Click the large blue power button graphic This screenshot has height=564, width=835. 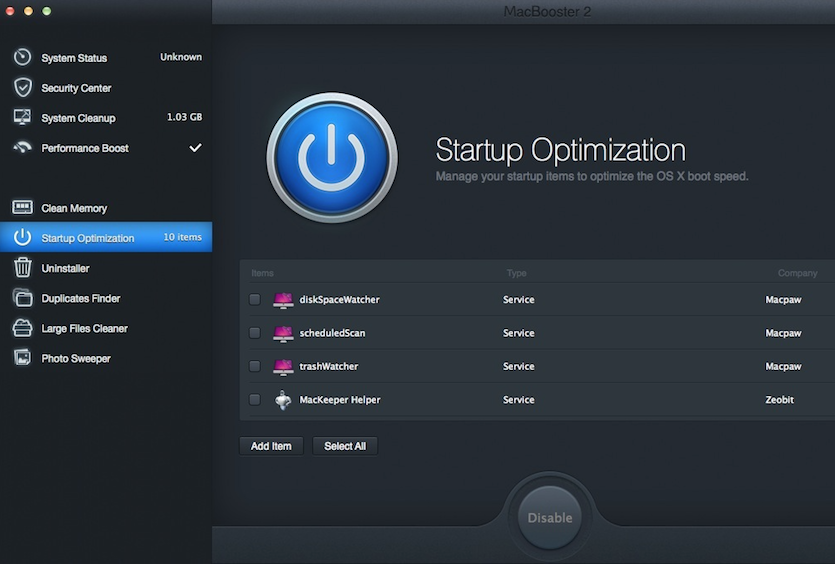332,158
